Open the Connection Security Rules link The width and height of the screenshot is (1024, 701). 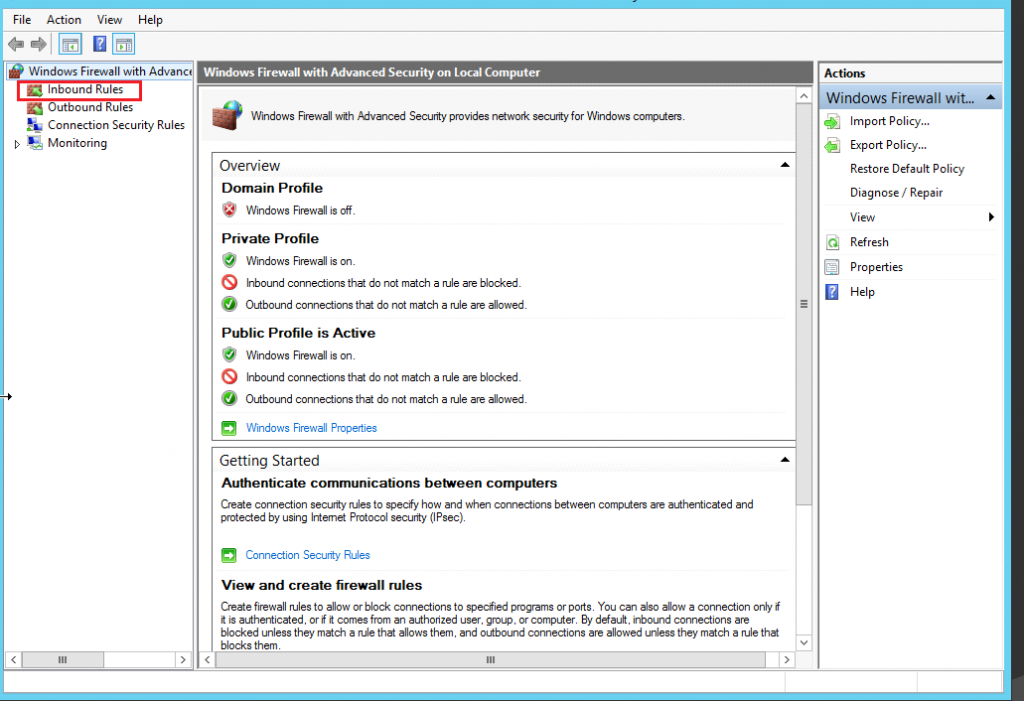pyautogui.click(x=308, y=555)
